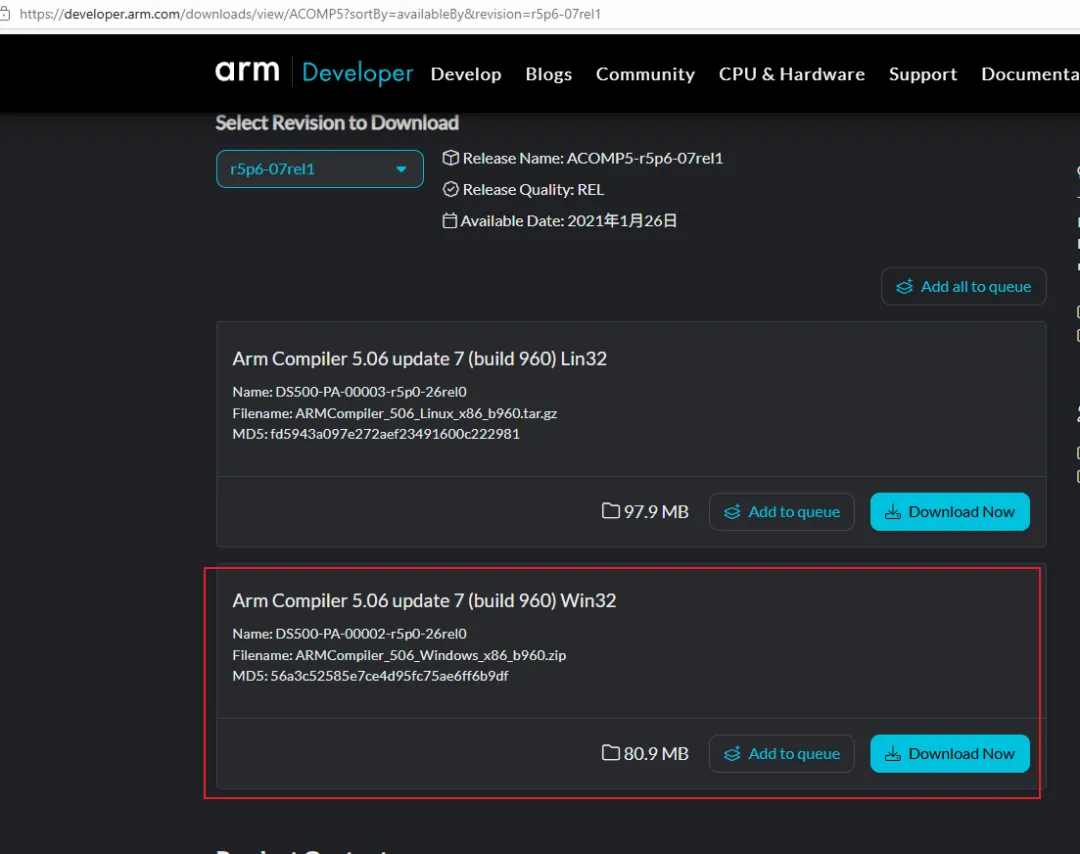Download the Lin32 compiler now
1080x854 pixels.
click(x=950, y=512)
